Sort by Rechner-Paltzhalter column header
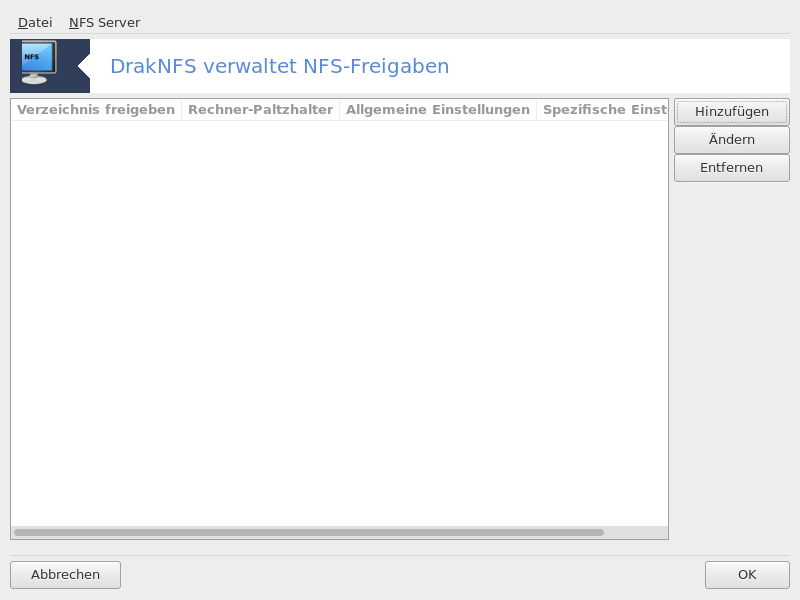The height and width of the screenshot is (600, 800). [x=260, y=110]
